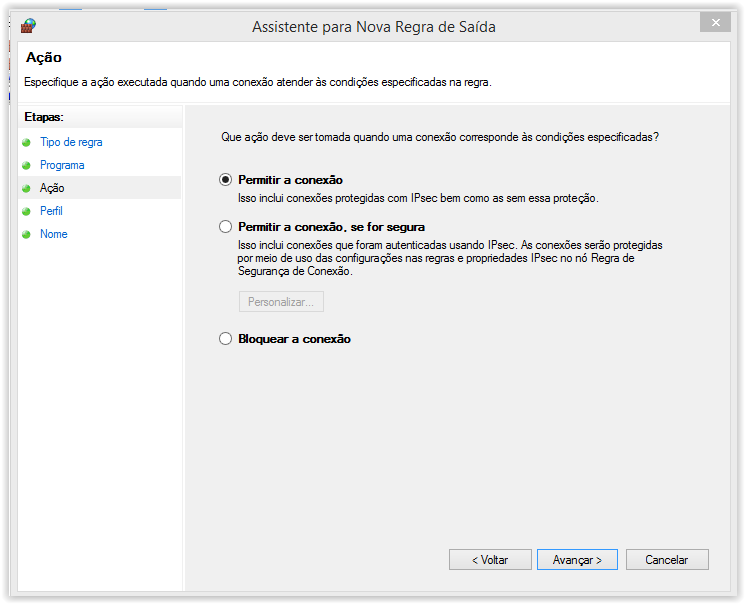This screenshot has width=745, height=604.
Task: Open the 'Nome' step in sidebar
Action: click(54, 234)
